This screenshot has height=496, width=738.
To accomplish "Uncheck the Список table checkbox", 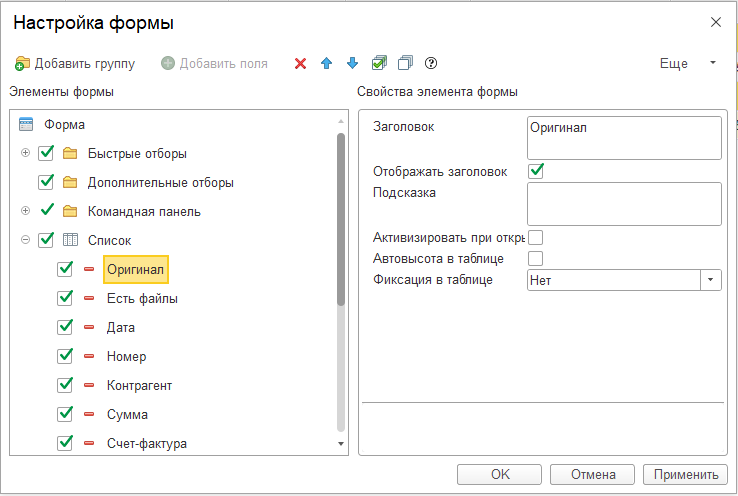I will point(46,240).
